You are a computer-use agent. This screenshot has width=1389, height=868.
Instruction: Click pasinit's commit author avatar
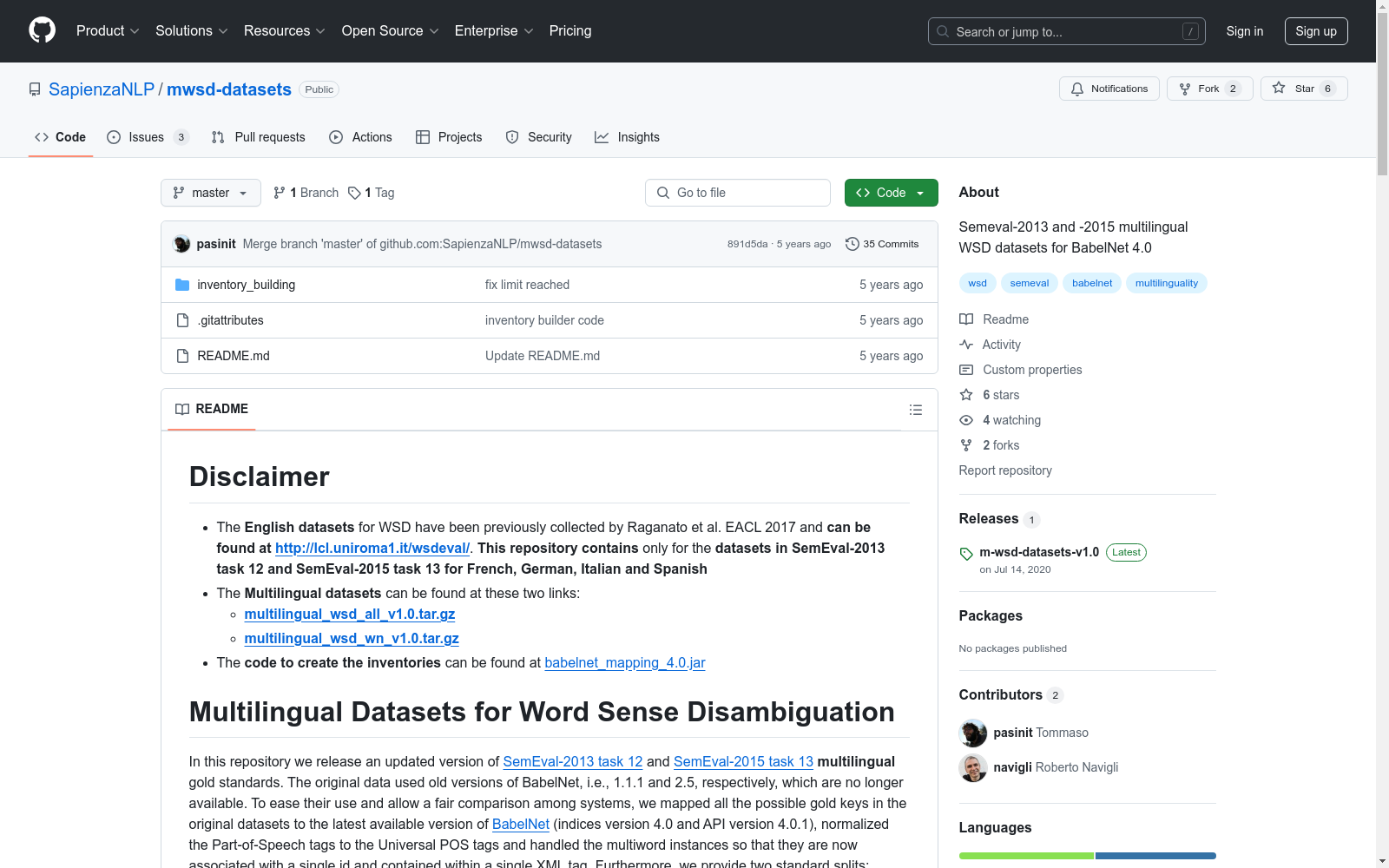181,244
